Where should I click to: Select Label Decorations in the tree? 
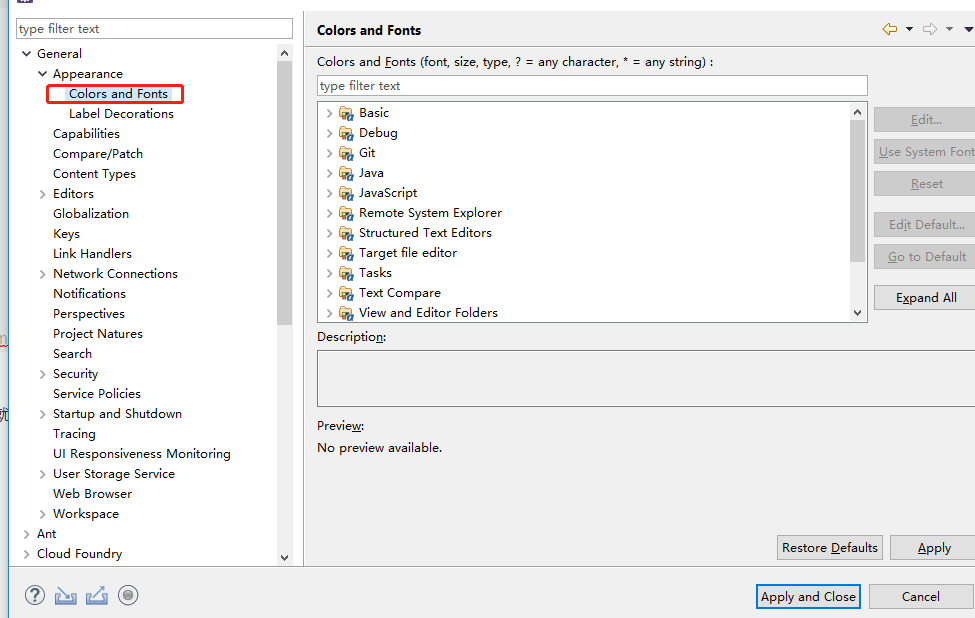(x=121, y=114)
